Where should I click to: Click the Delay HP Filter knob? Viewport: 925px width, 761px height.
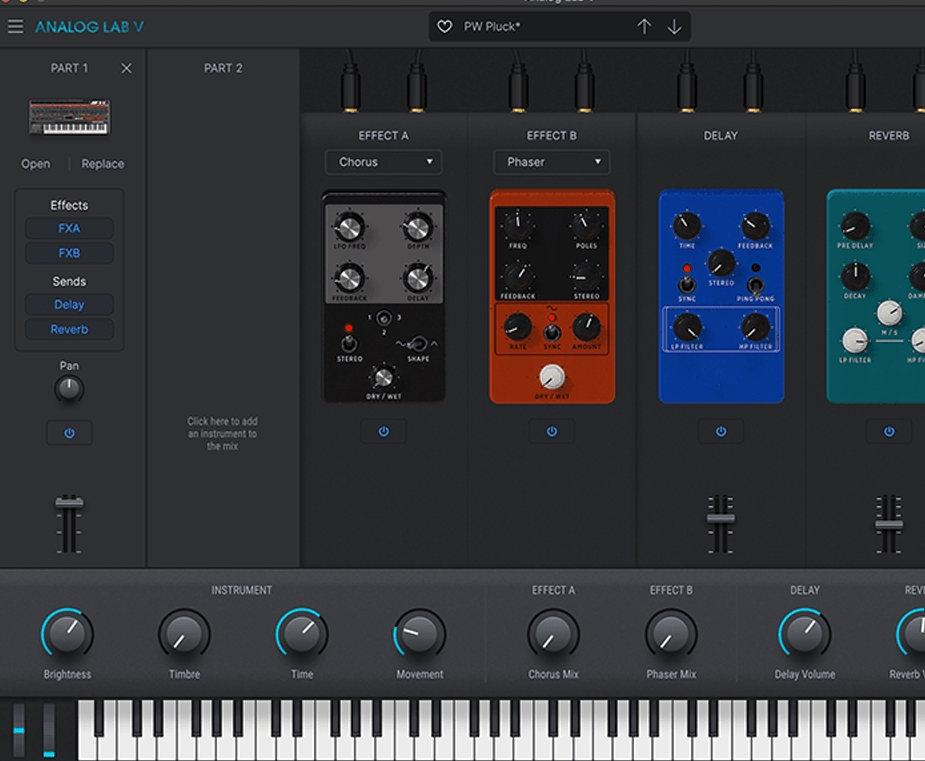coord(755,326)
